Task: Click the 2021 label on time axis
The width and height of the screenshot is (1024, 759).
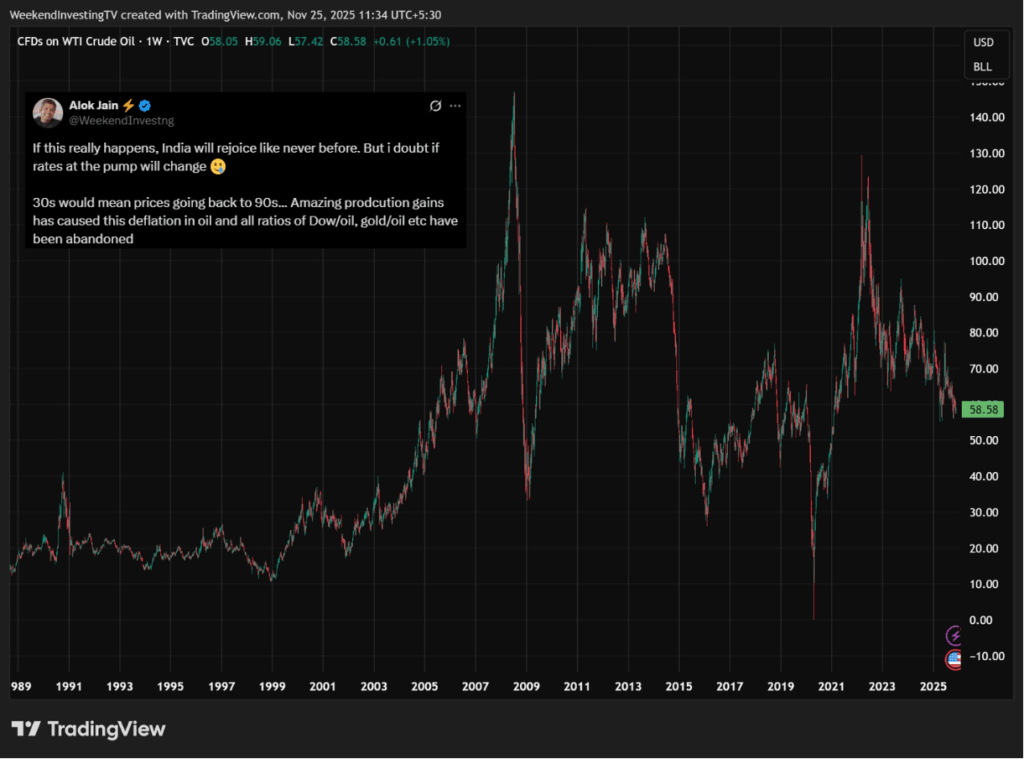Action: (x=830, y=687)
